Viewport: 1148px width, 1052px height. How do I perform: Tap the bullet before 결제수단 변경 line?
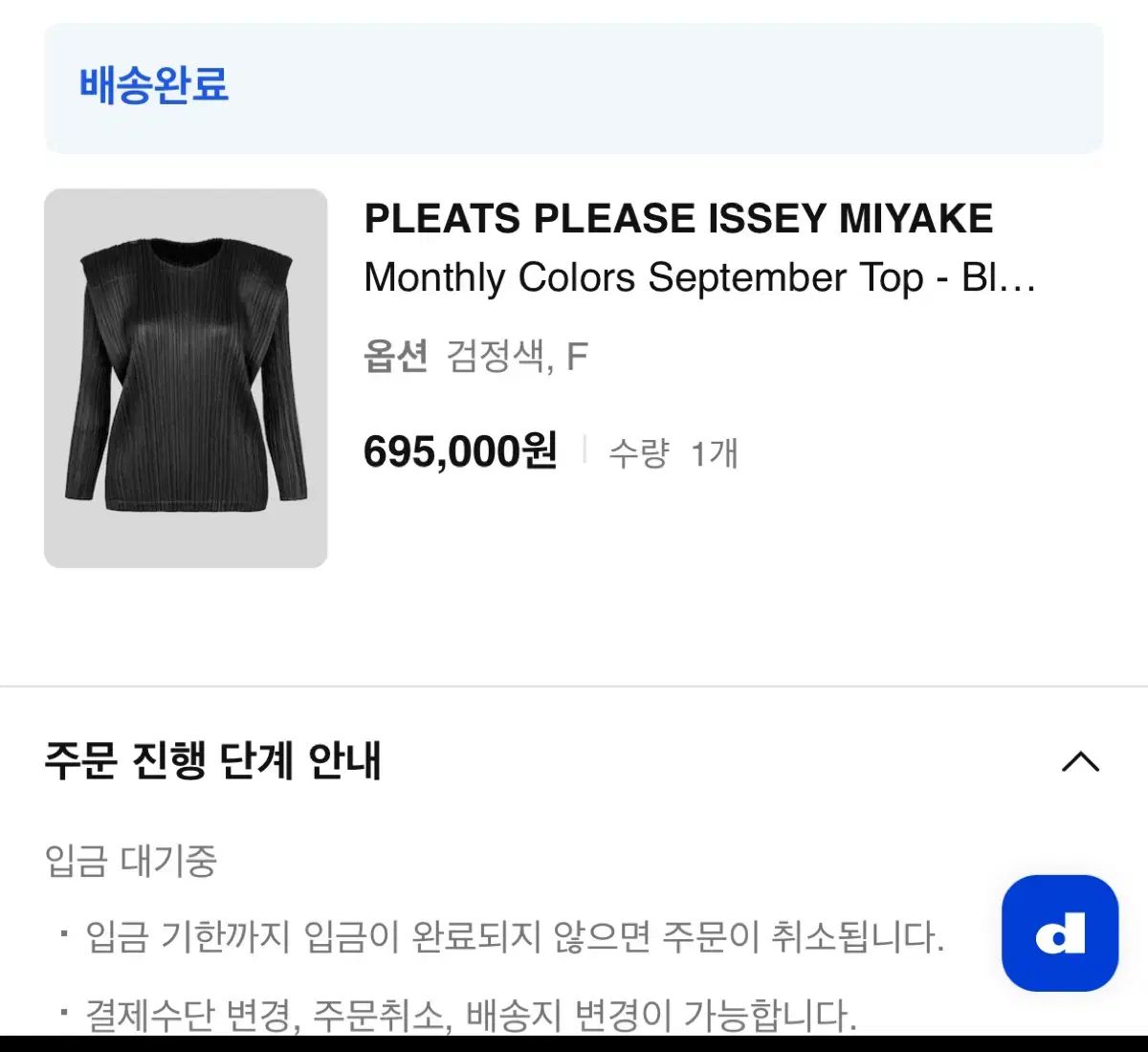64,1012
